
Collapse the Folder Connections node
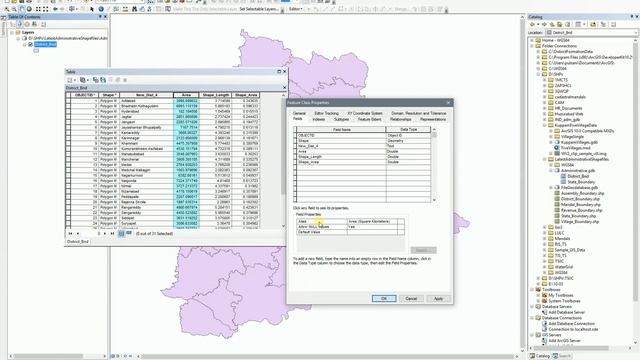[532, 46]
